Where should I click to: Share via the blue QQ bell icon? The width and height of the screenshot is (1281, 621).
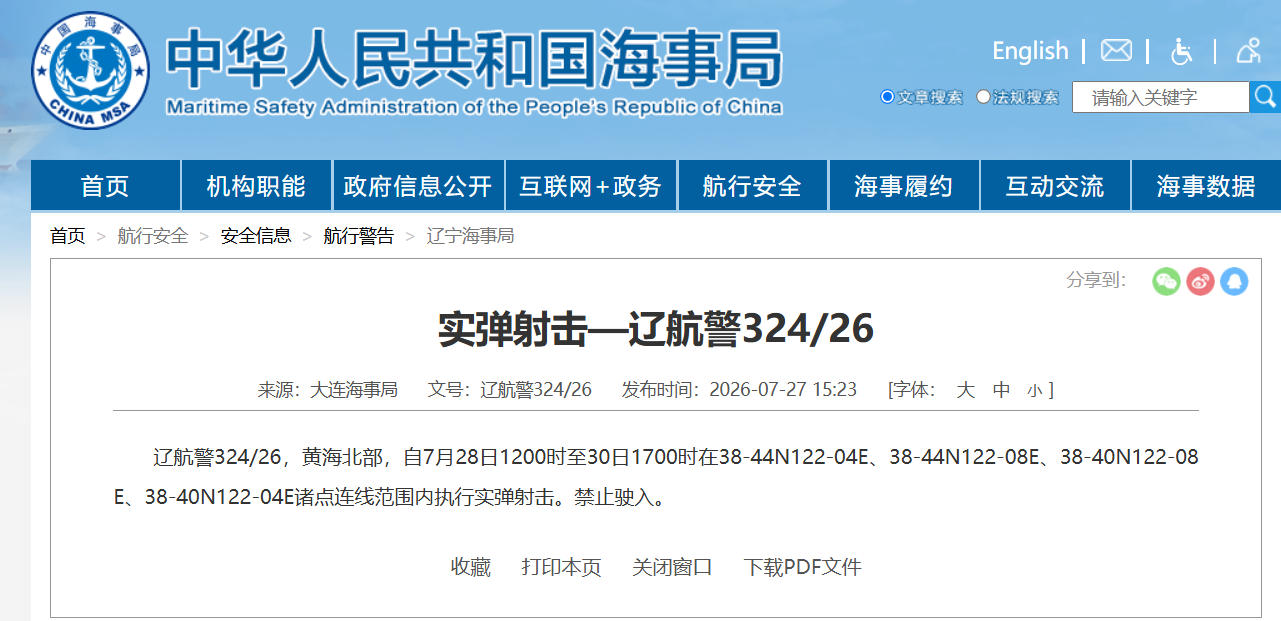tap(1234, 281)
